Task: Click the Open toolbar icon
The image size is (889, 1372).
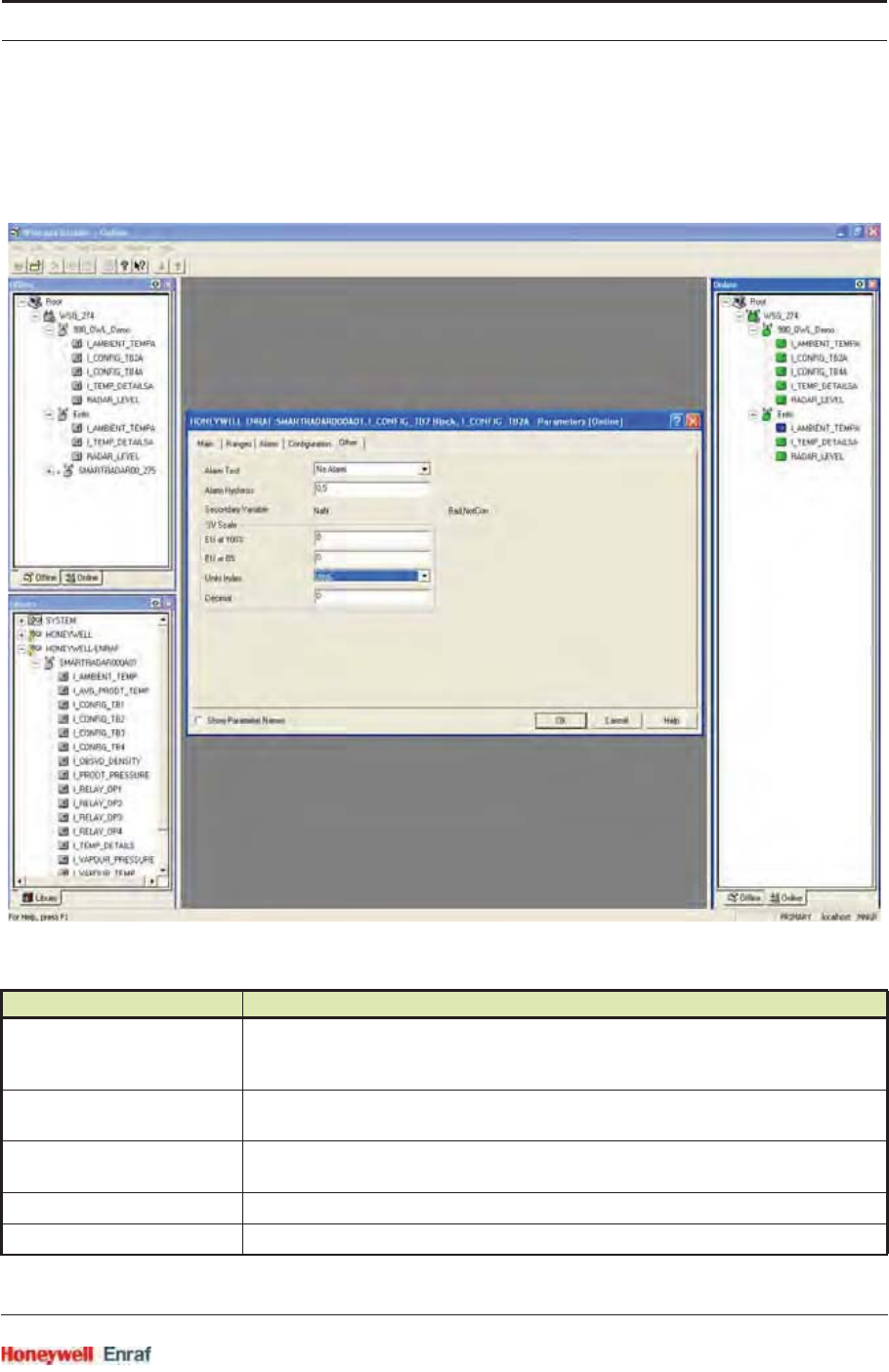Action: 34,265
